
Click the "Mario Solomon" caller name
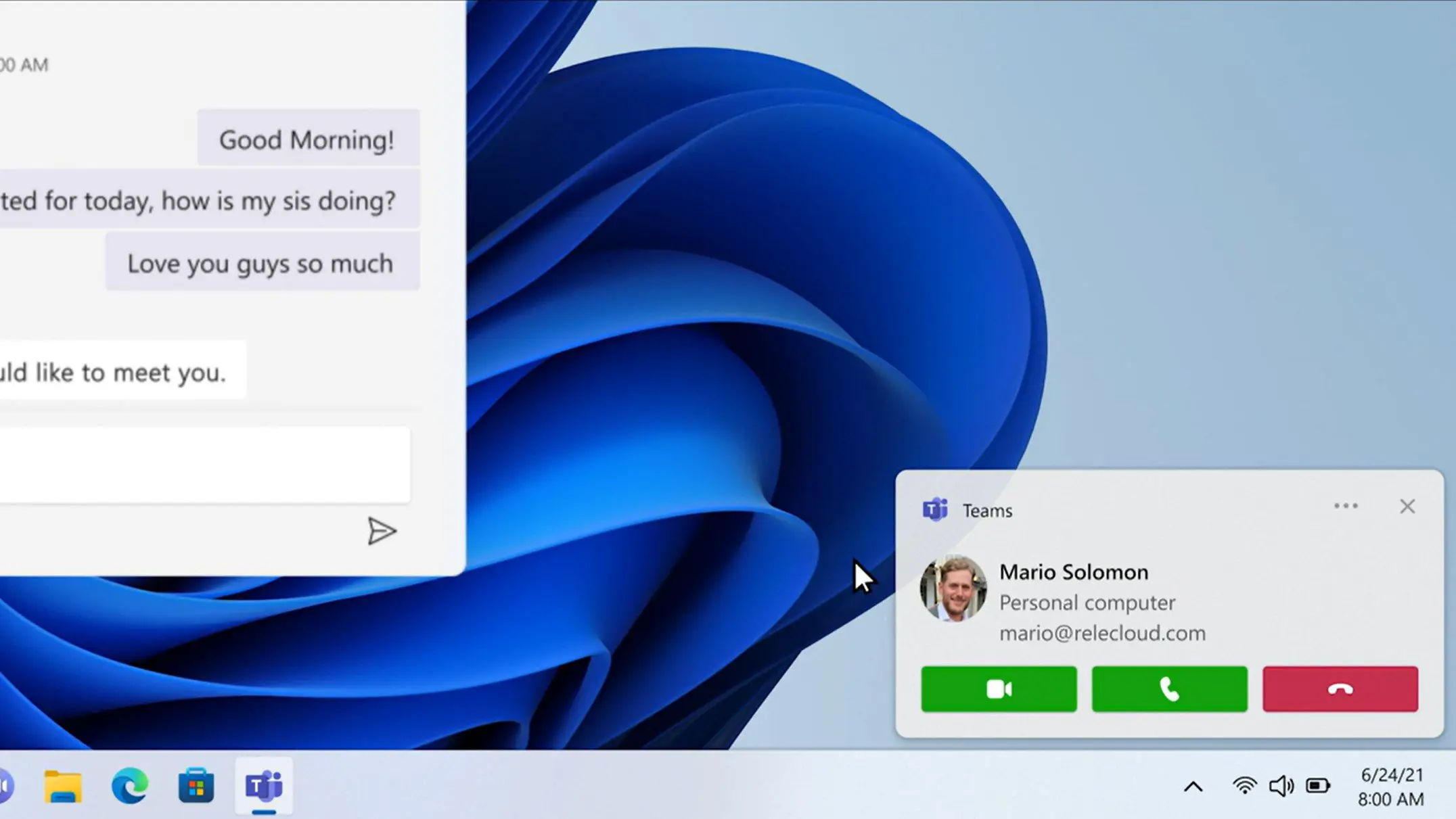pos(1074,572)
